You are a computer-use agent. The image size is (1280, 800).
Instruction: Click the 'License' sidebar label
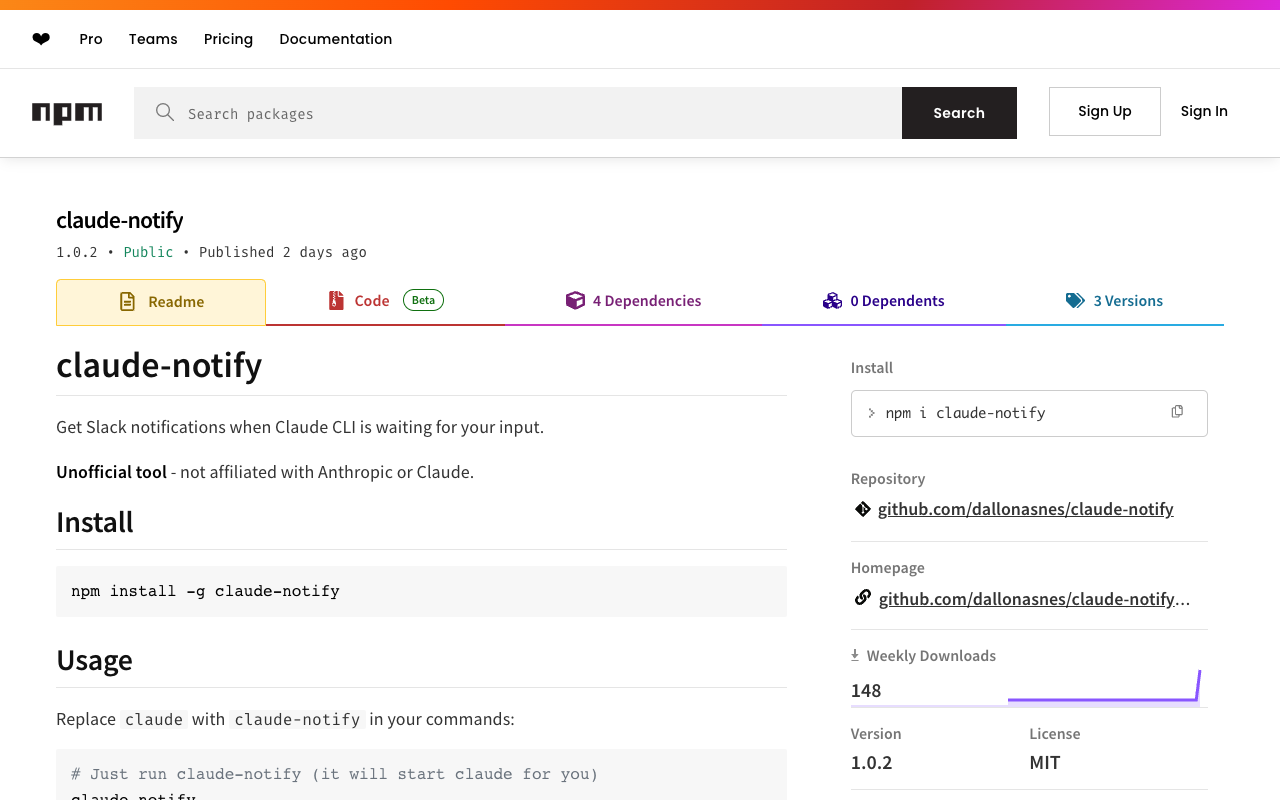[1055, 734]
